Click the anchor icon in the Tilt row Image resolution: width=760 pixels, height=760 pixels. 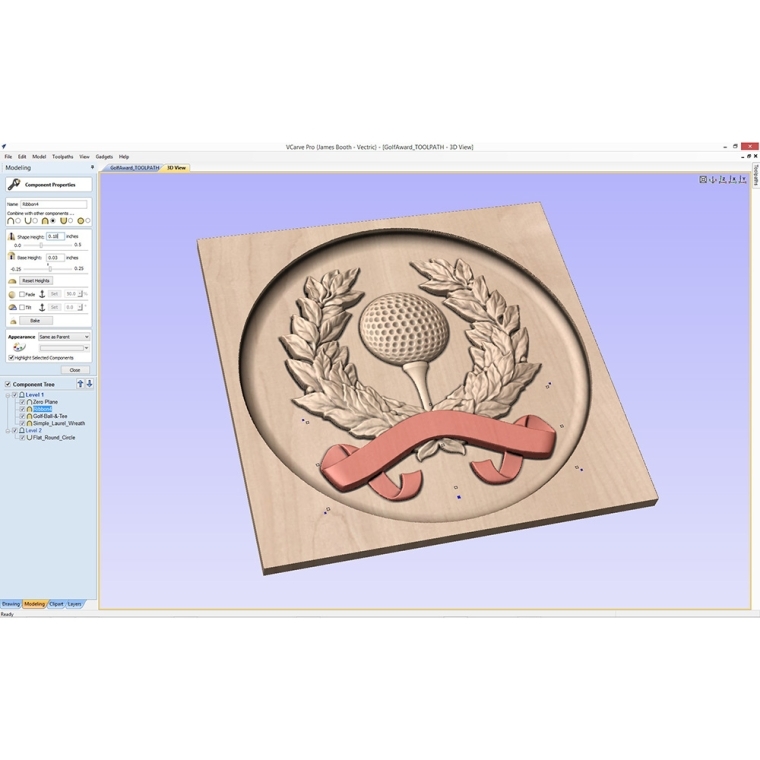point(42,307)
